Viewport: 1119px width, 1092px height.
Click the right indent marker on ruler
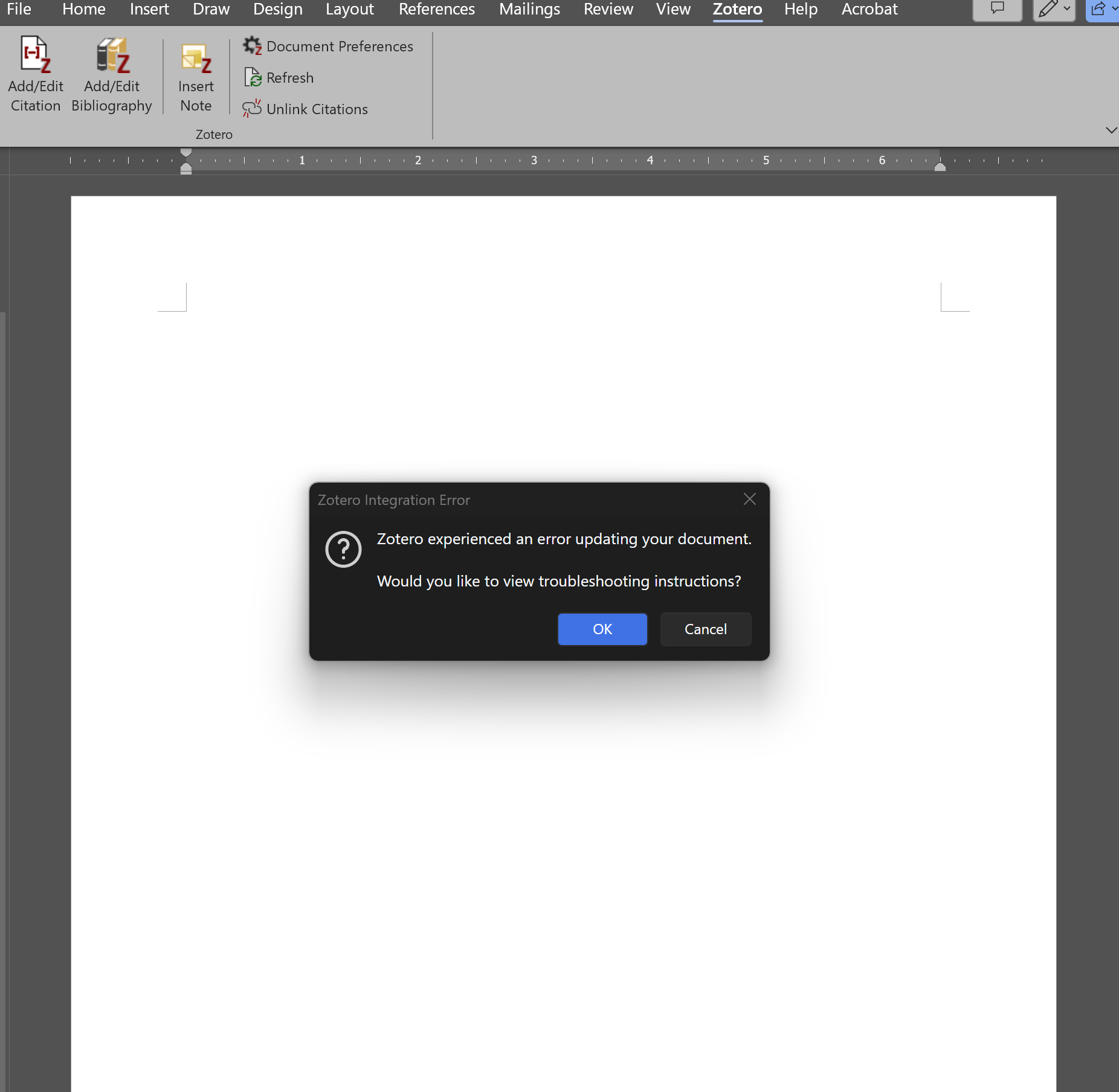[x=940, y=167]
